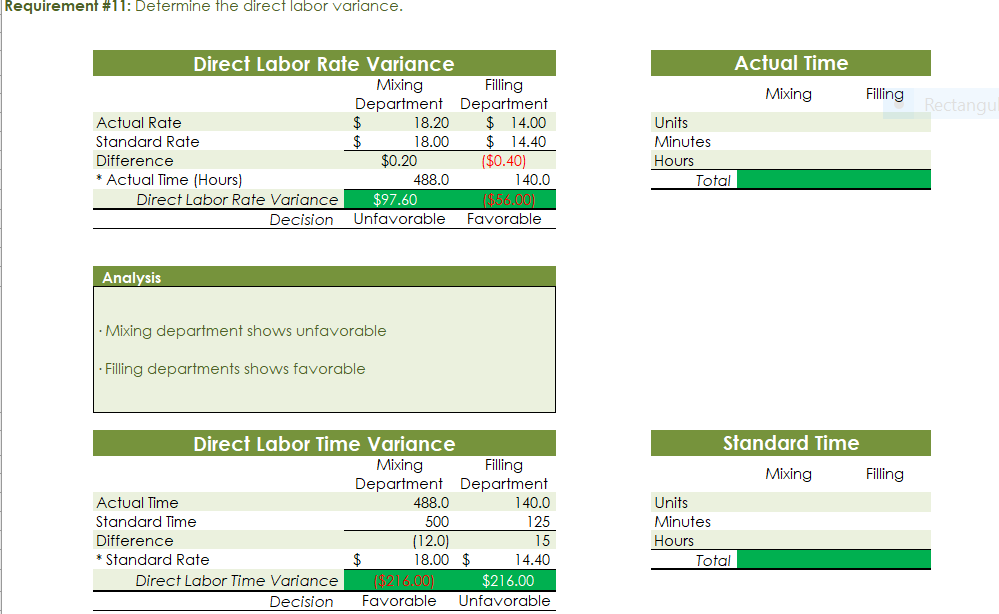Select the $97.60 rate variance cell
This screenshot has width=999, height=614.
click(x=399, y=199)
